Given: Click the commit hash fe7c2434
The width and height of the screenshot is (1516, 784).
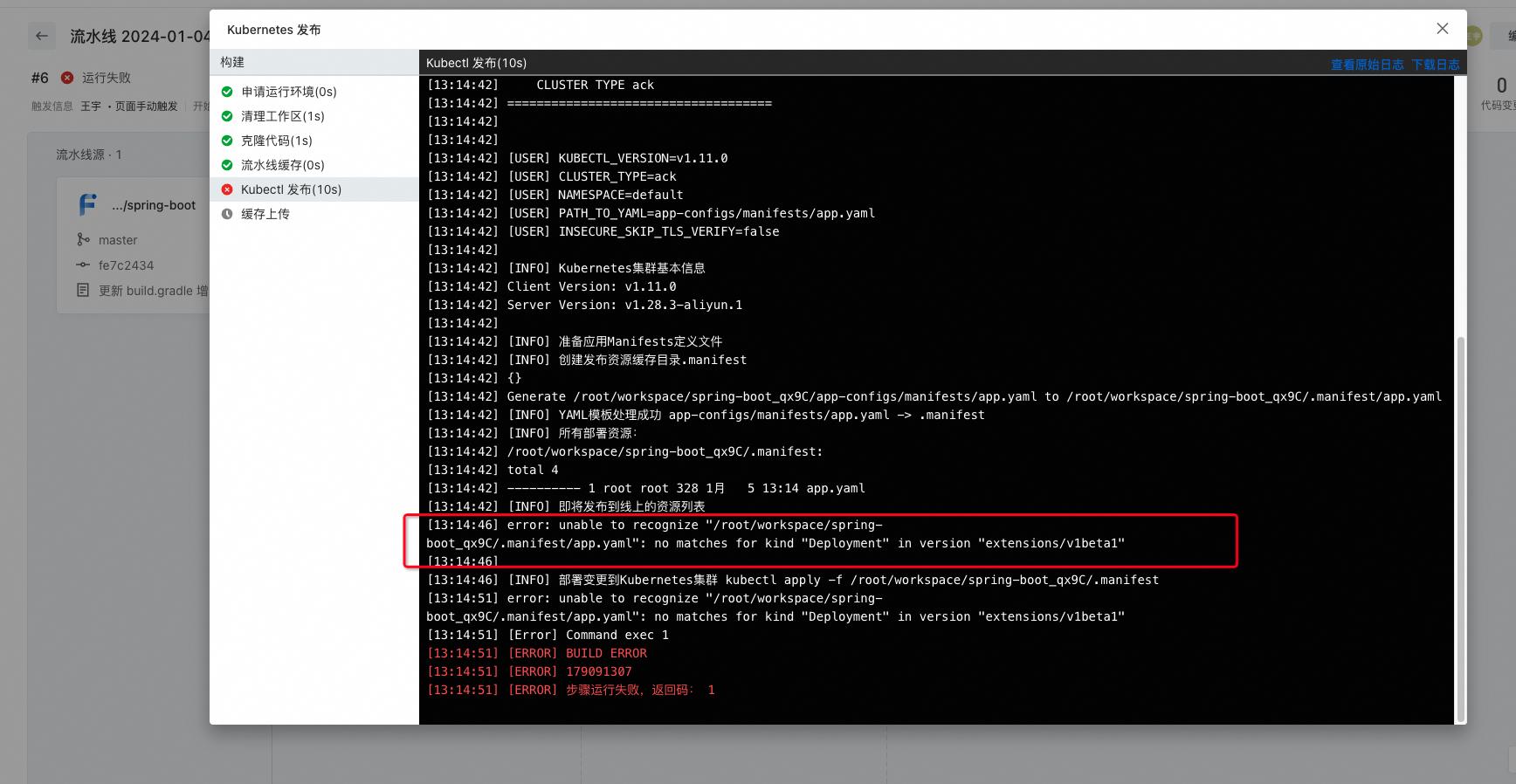Looking at the screenshot, I should [126, 265].
